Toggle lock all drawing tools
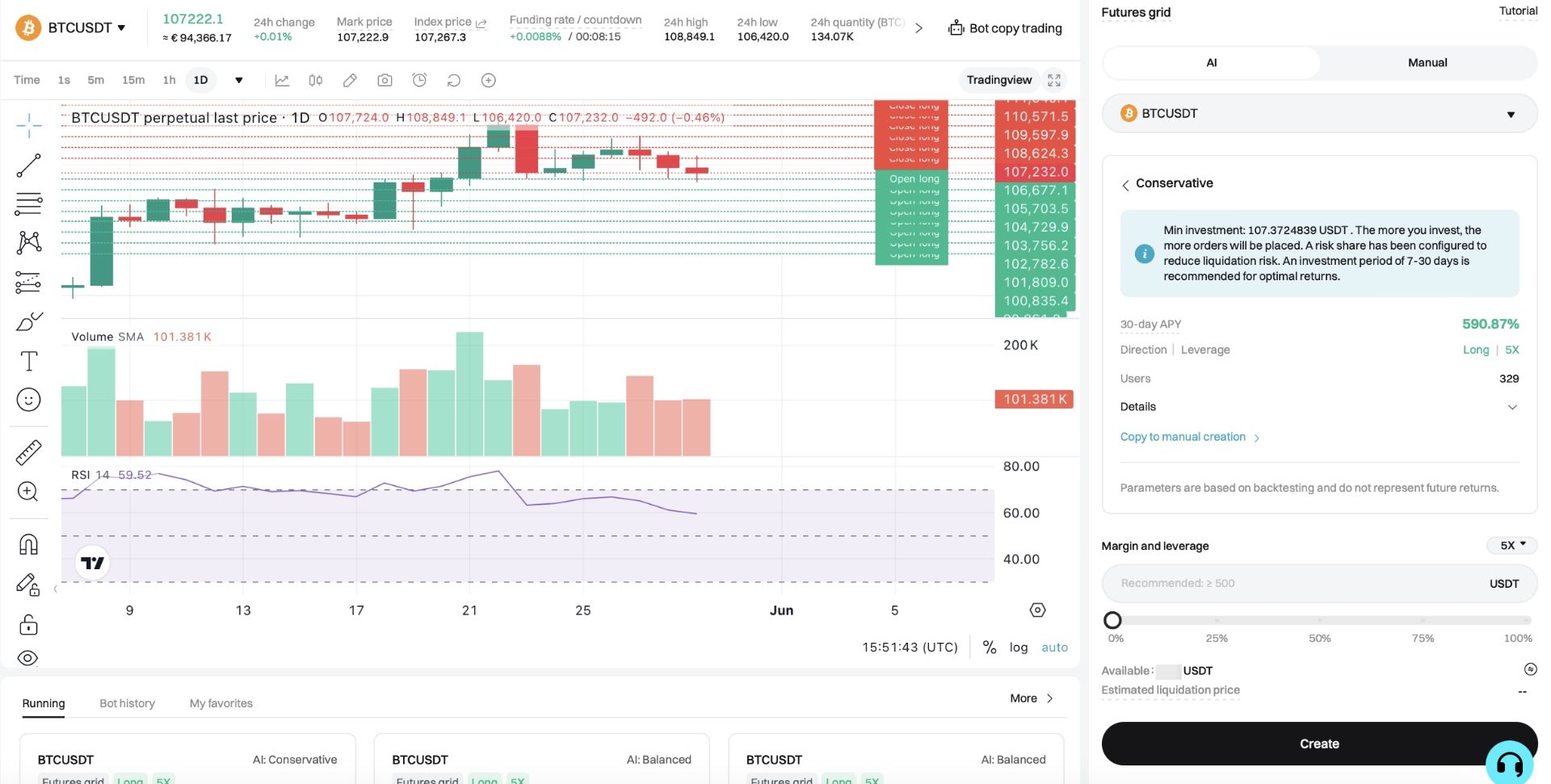This screenshot has width=1551, height=784. click(x=28, y=625)
